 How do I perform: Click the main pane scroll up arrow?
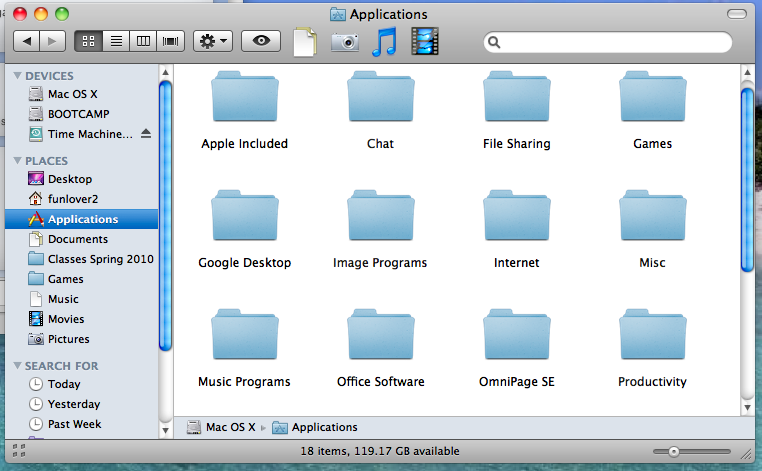tap(747, 72)
